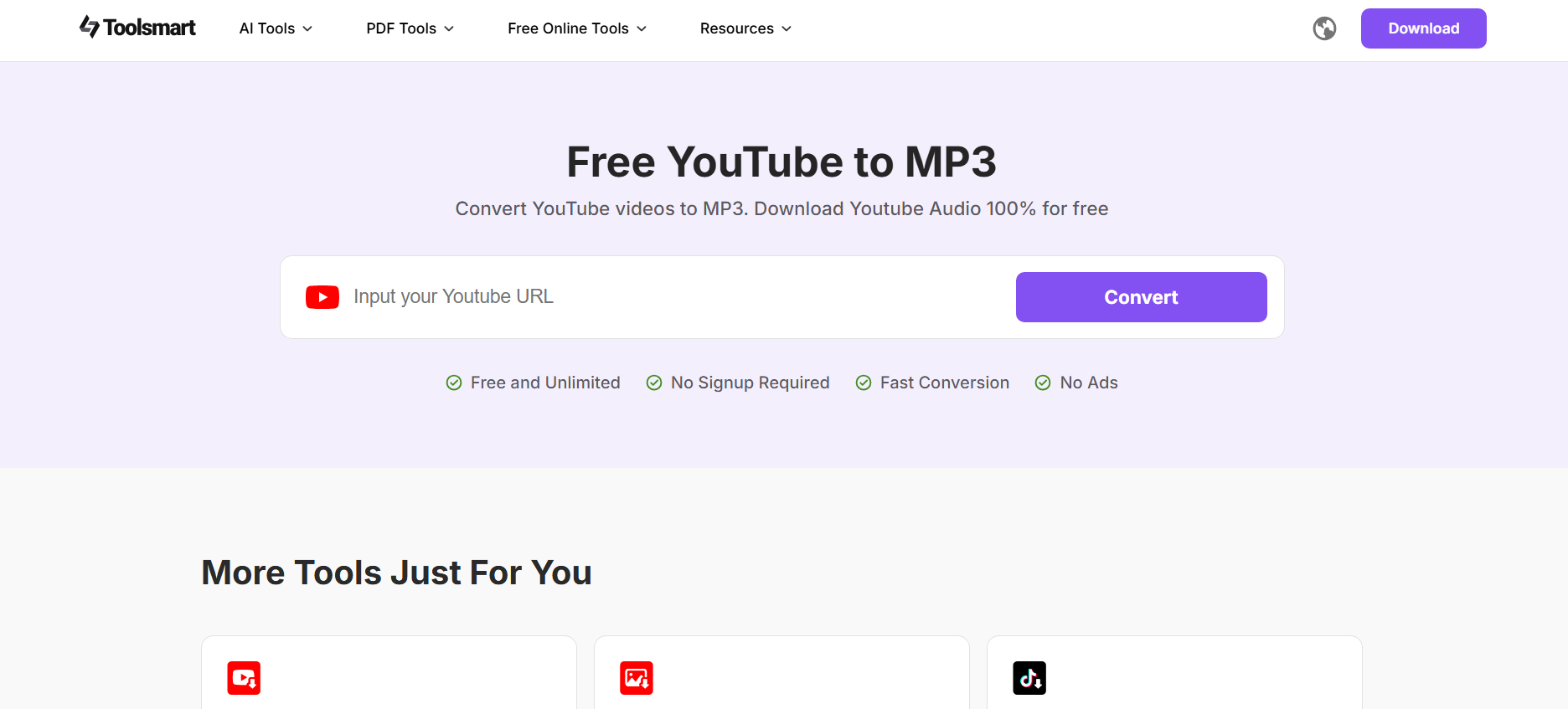
Task: Click the checkmark beside Free and Unlimited
Action: tap(454, 383)
